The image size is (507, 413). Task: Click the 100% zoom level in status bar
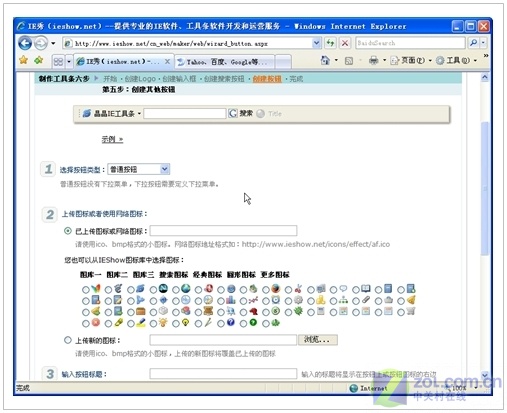pyautogui.click(x=459, y=388)
